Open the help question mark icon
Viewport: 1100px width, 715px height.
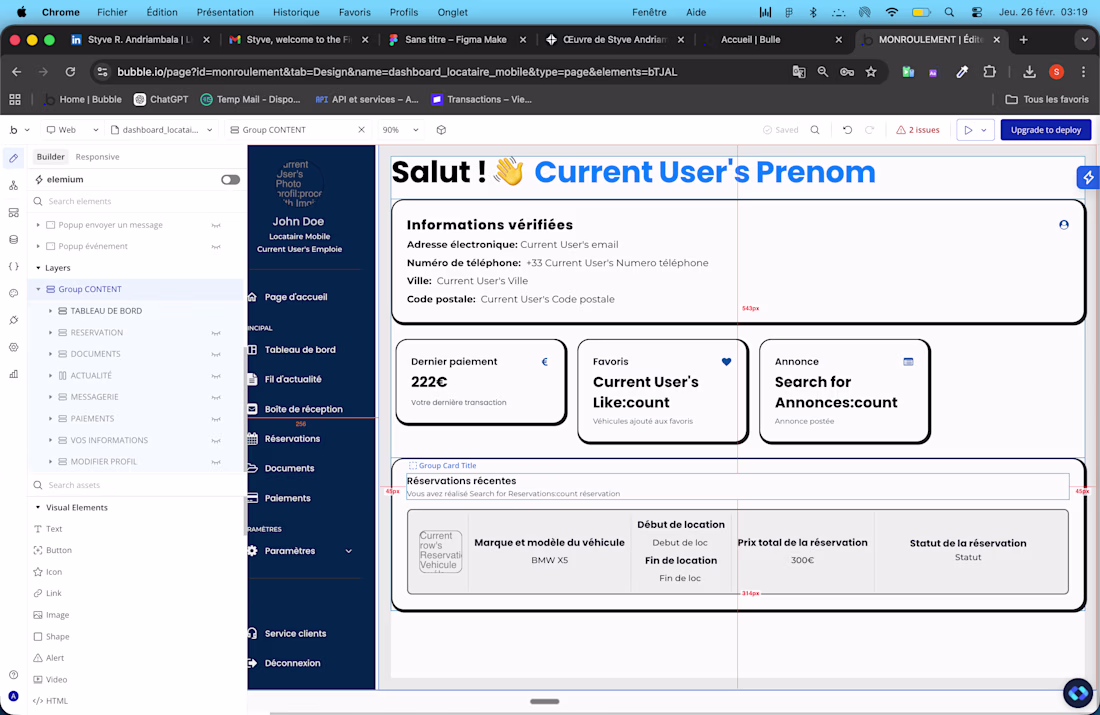[x=13, y=675]
